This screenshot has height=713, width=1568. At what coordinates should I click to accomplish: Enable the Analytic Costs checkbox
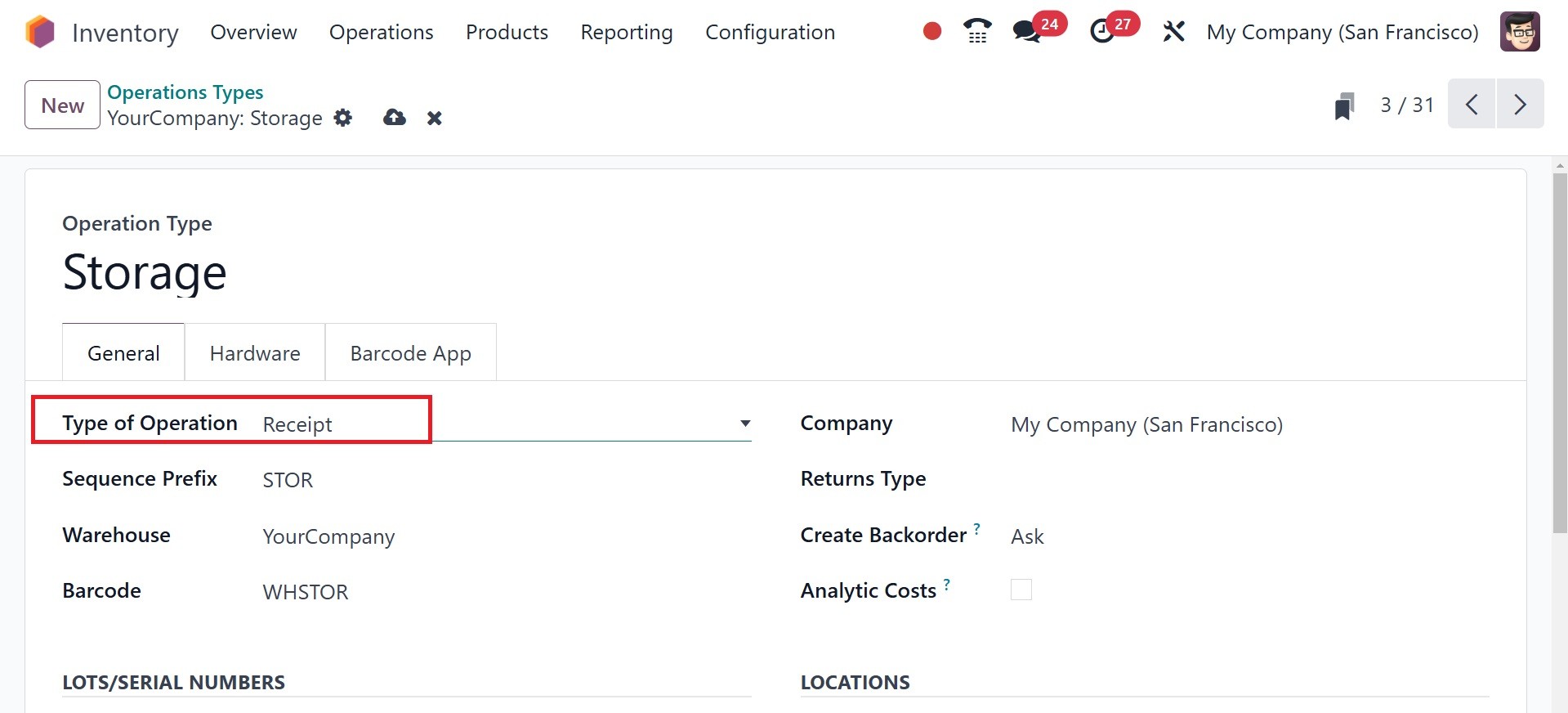pos(1021,590)
